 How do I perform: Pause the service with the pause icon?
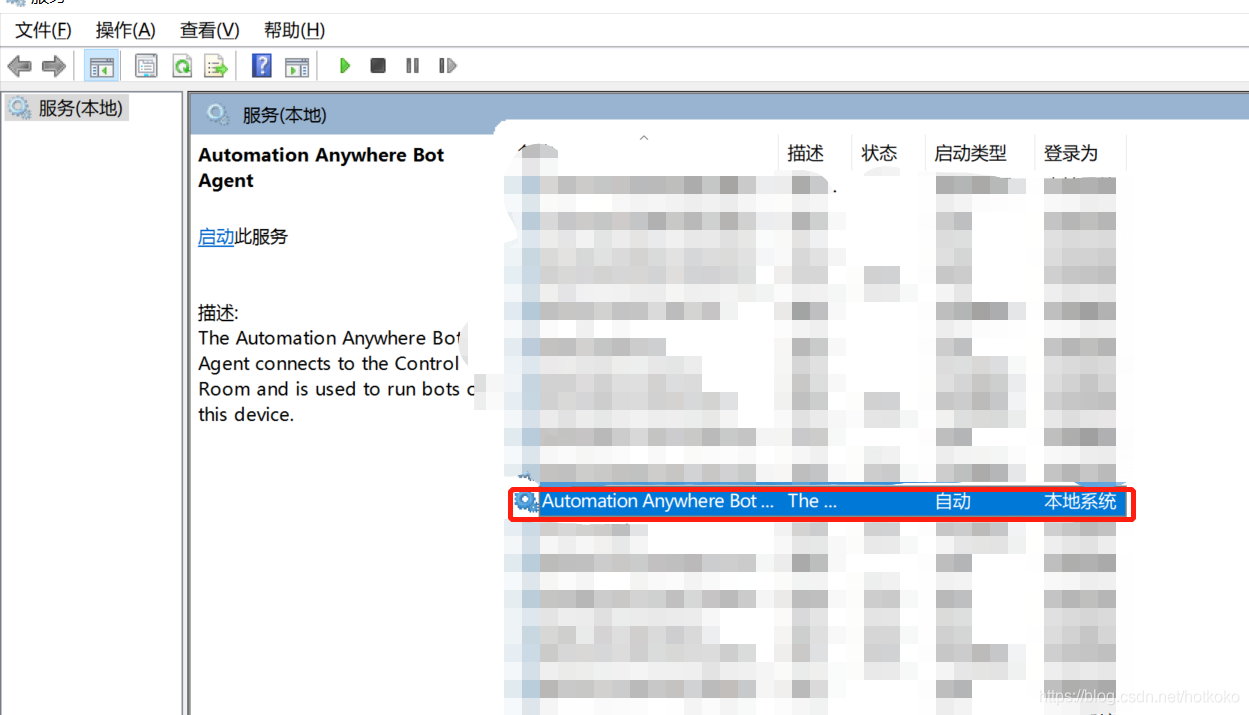tap(412, 65)
